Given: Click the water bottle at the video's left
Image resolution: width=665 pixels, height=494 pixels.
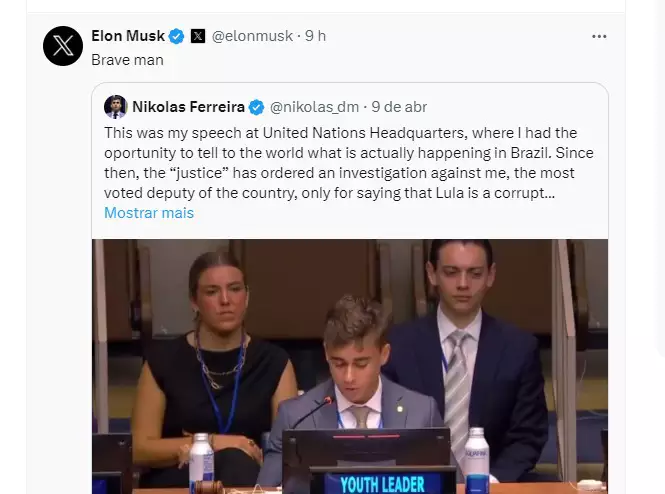Looking at the screenshot, I should [x=201, y=461].
